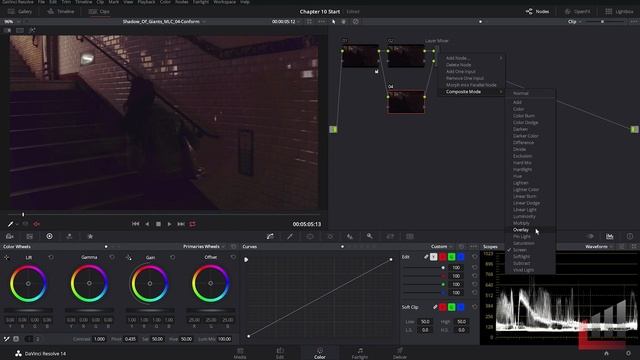640x360 pixels.
Task: Open the Sizing palette icon
Action: (x=390, y=236)
